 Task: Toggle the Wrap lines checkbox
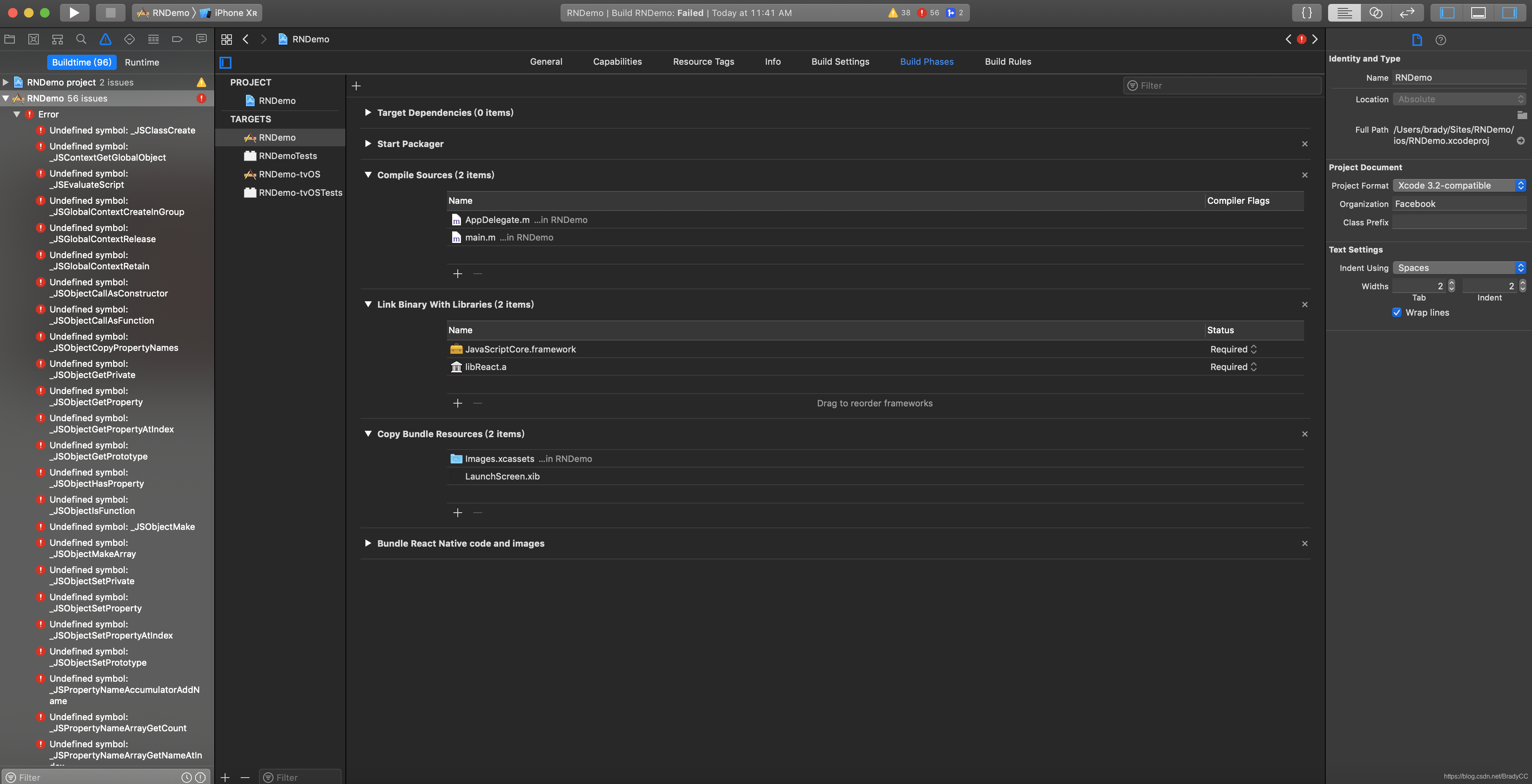tap(1397, 312)
